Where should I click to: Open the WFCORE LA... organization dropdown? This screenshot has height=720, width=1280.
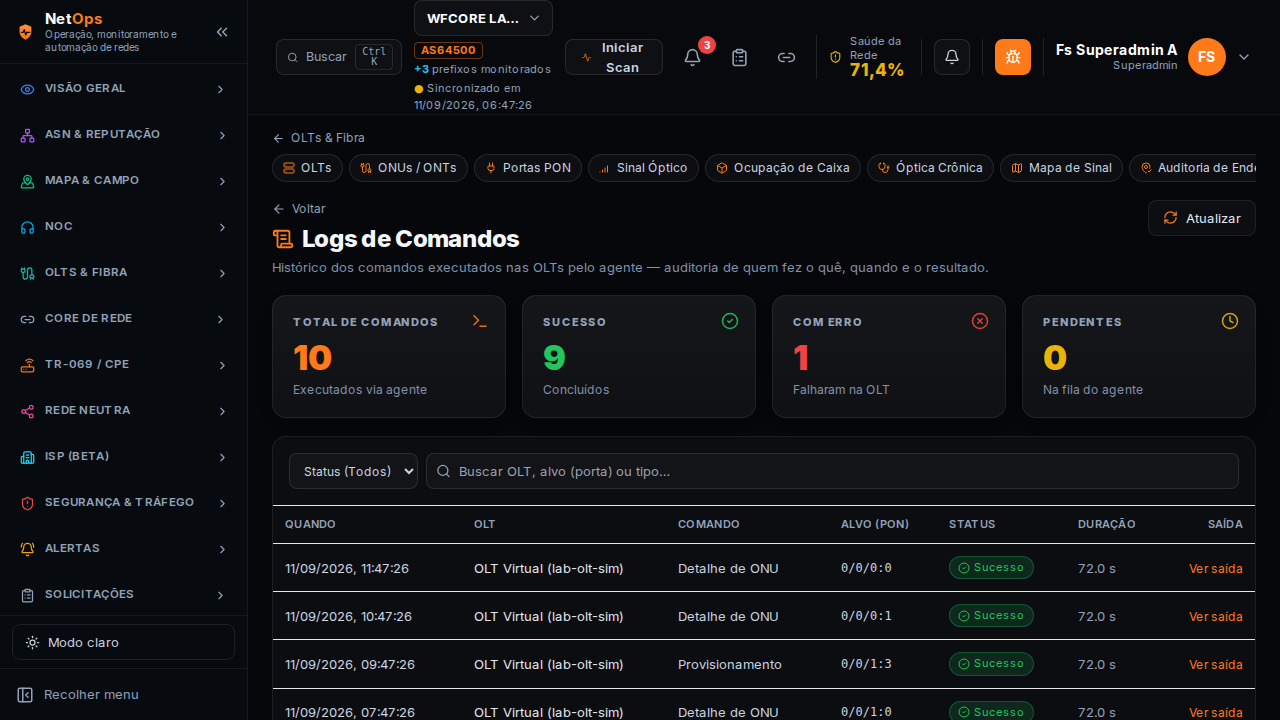point(483,18)
